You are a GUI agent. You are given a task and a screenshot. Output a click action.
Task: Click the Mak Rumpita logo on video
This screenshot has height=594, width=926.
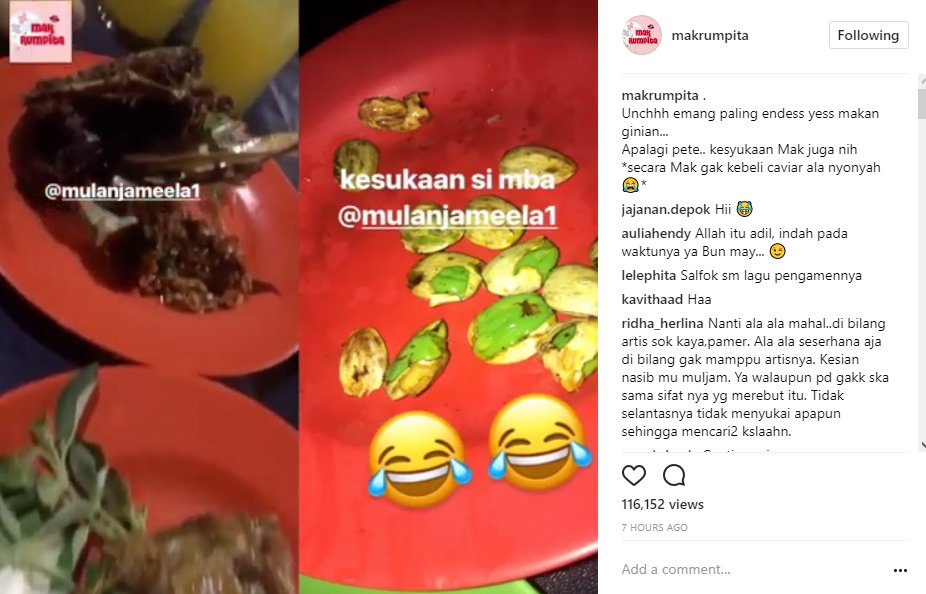pyautogui.click(x=41, y=31)
